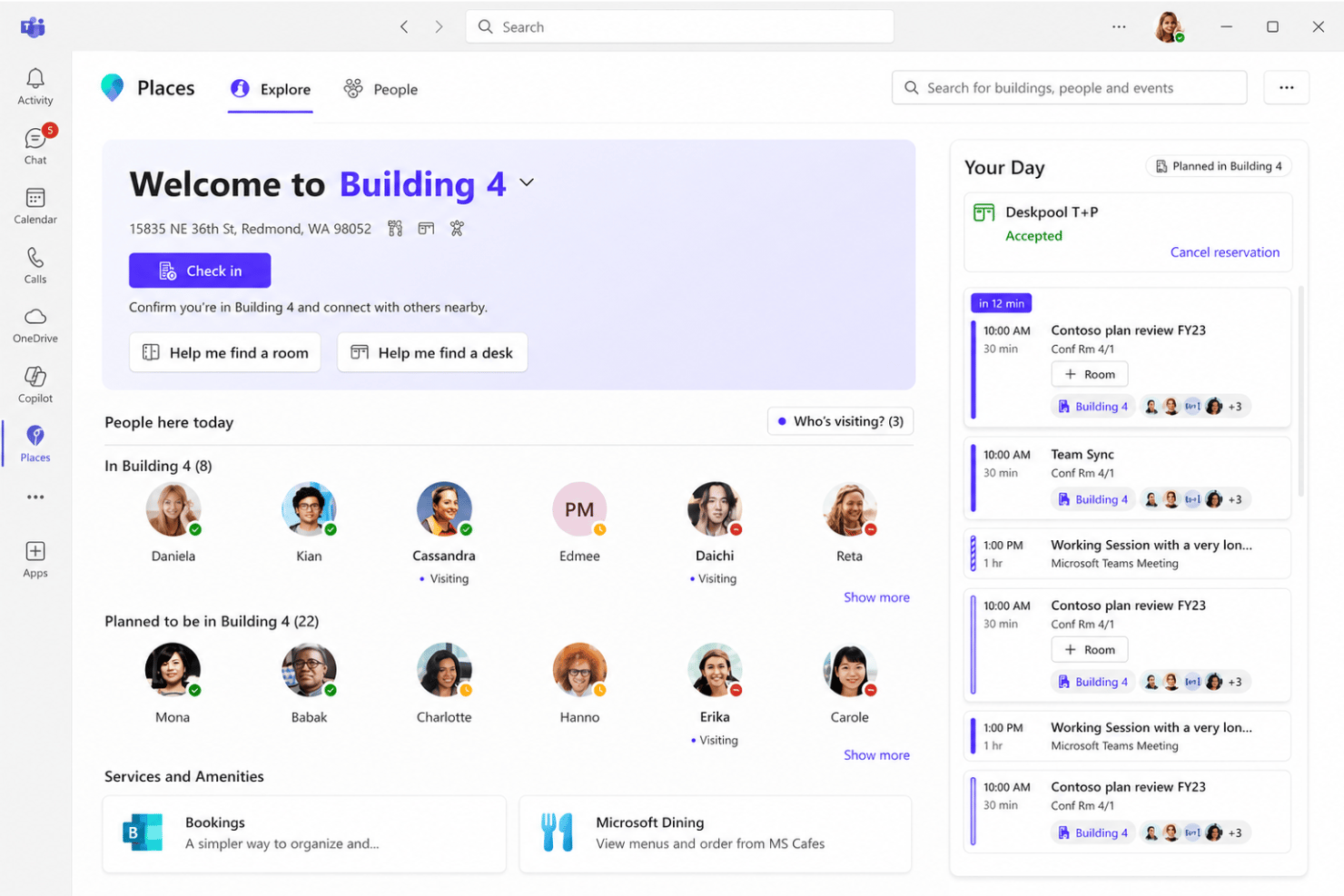The width and height of the screenshot is (1344, 896).
Task: Click the desk icon beside the address
Action: click(426, 229)
